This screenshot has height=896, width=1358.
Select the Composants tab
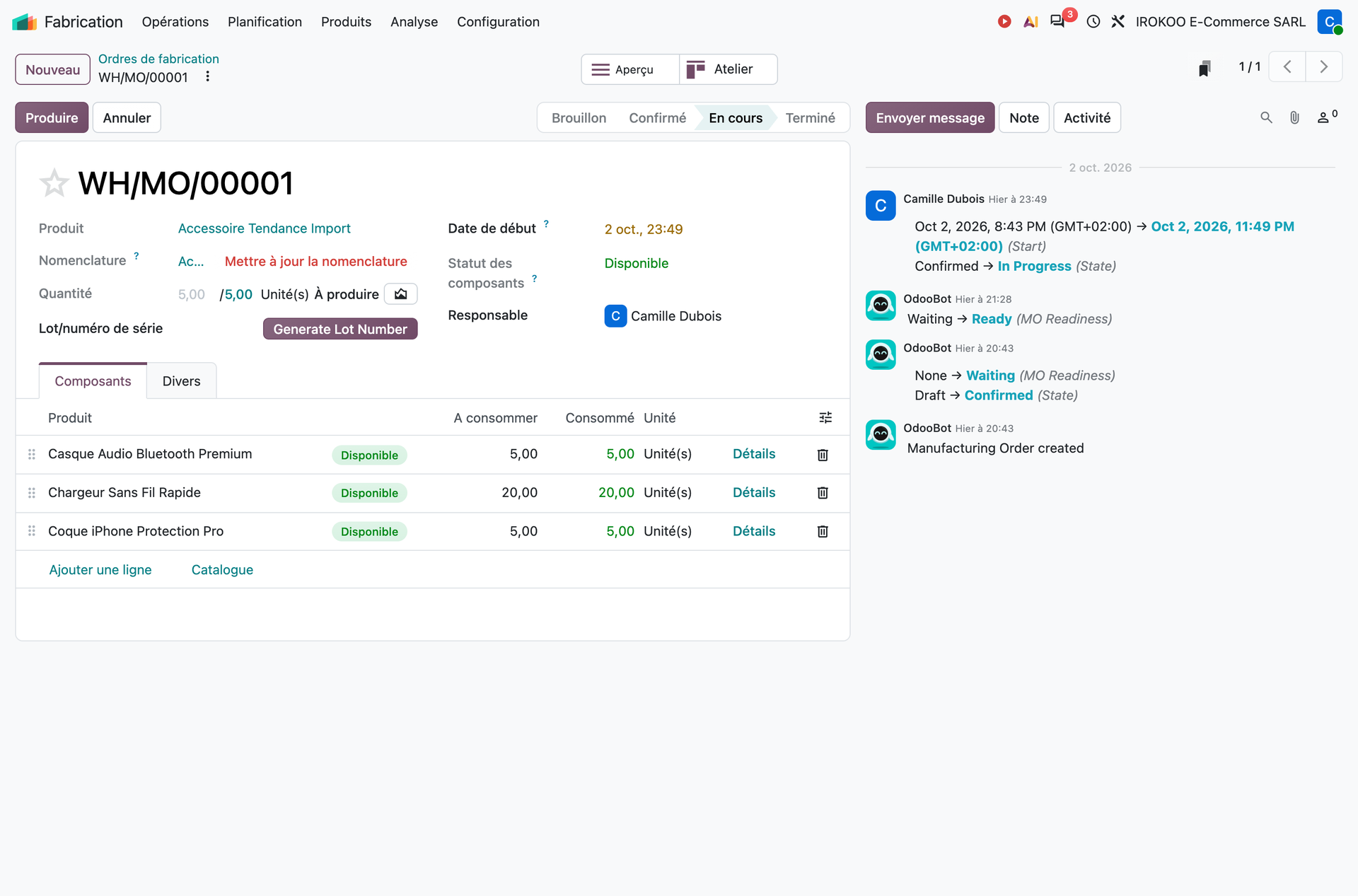point(93,381)
